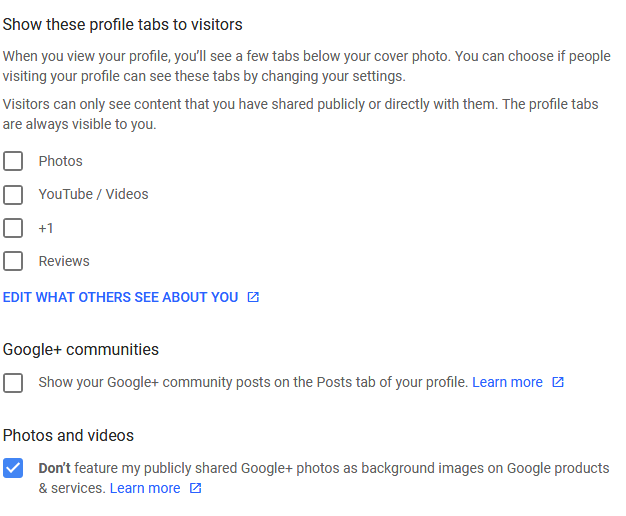Click external-link icon beside Edit What Others See
The width and height of the screenshot is (626, 516).
click(253, 297)
